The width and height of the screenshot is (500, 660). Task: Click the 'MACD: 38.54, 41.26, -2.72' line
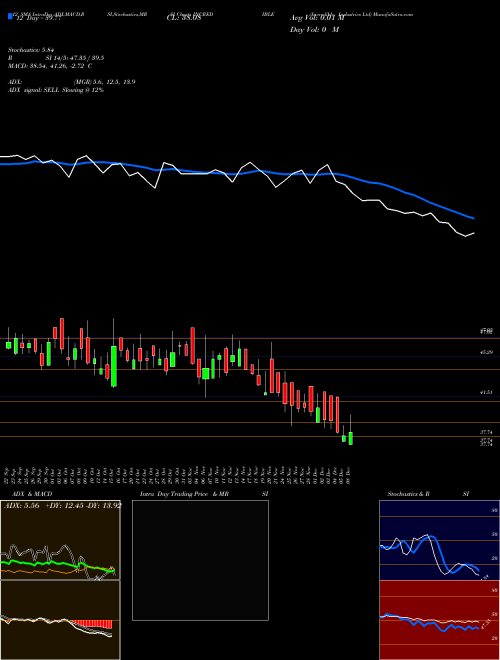coord(50,66)
